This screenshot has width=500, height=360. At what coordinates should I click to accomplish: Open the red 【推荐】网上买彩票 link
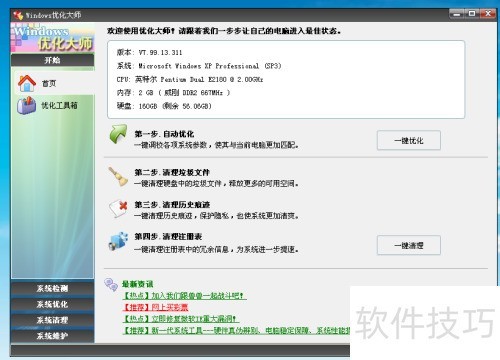(156, 307)
